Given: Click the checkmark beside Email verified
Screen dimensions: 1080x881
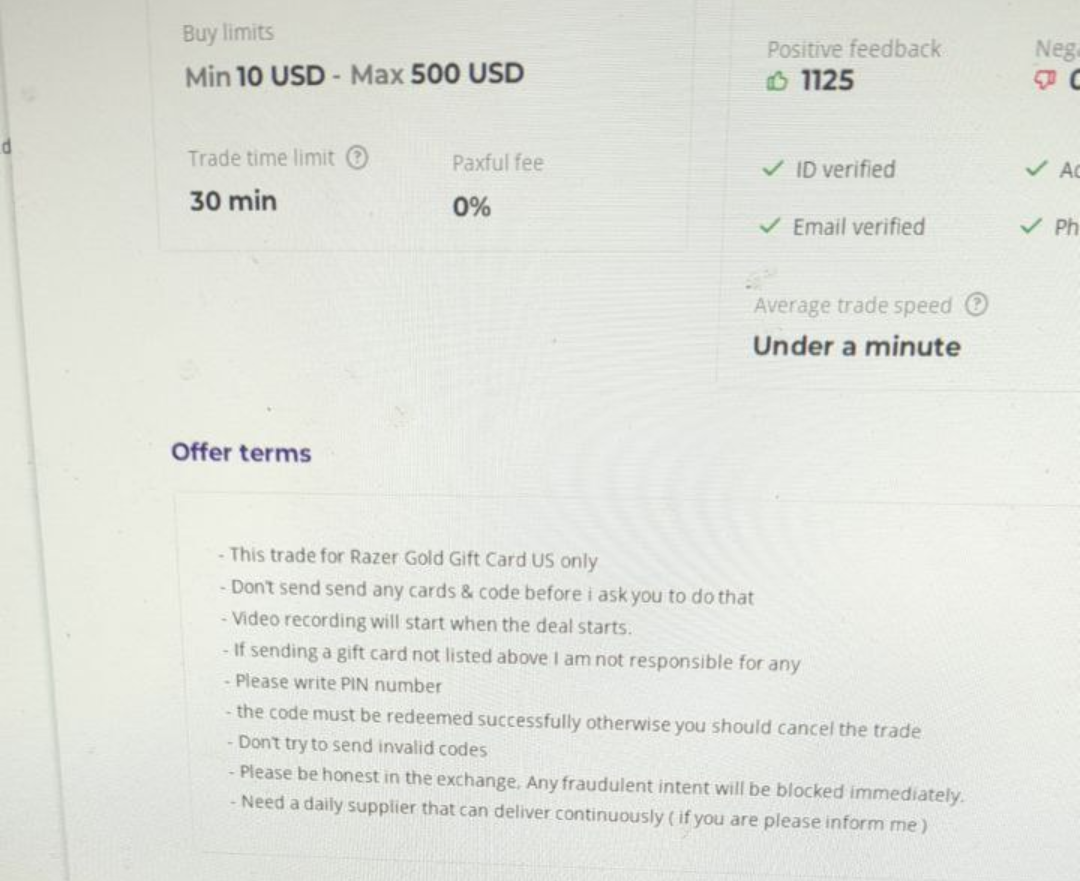Looking at the screenshot, I should tap(769, 226).
